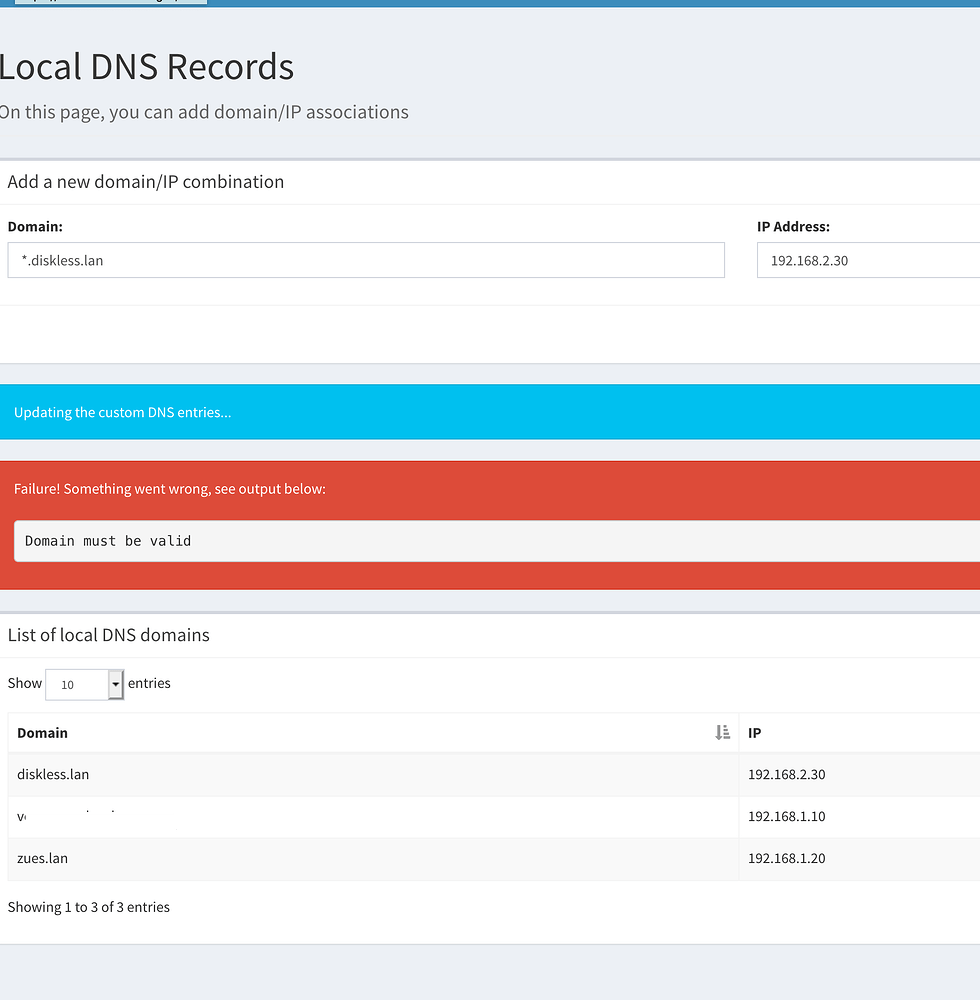Click the Local DNS Records page heading
Viewport: 980px width, 1000px height.
point(147,66)
